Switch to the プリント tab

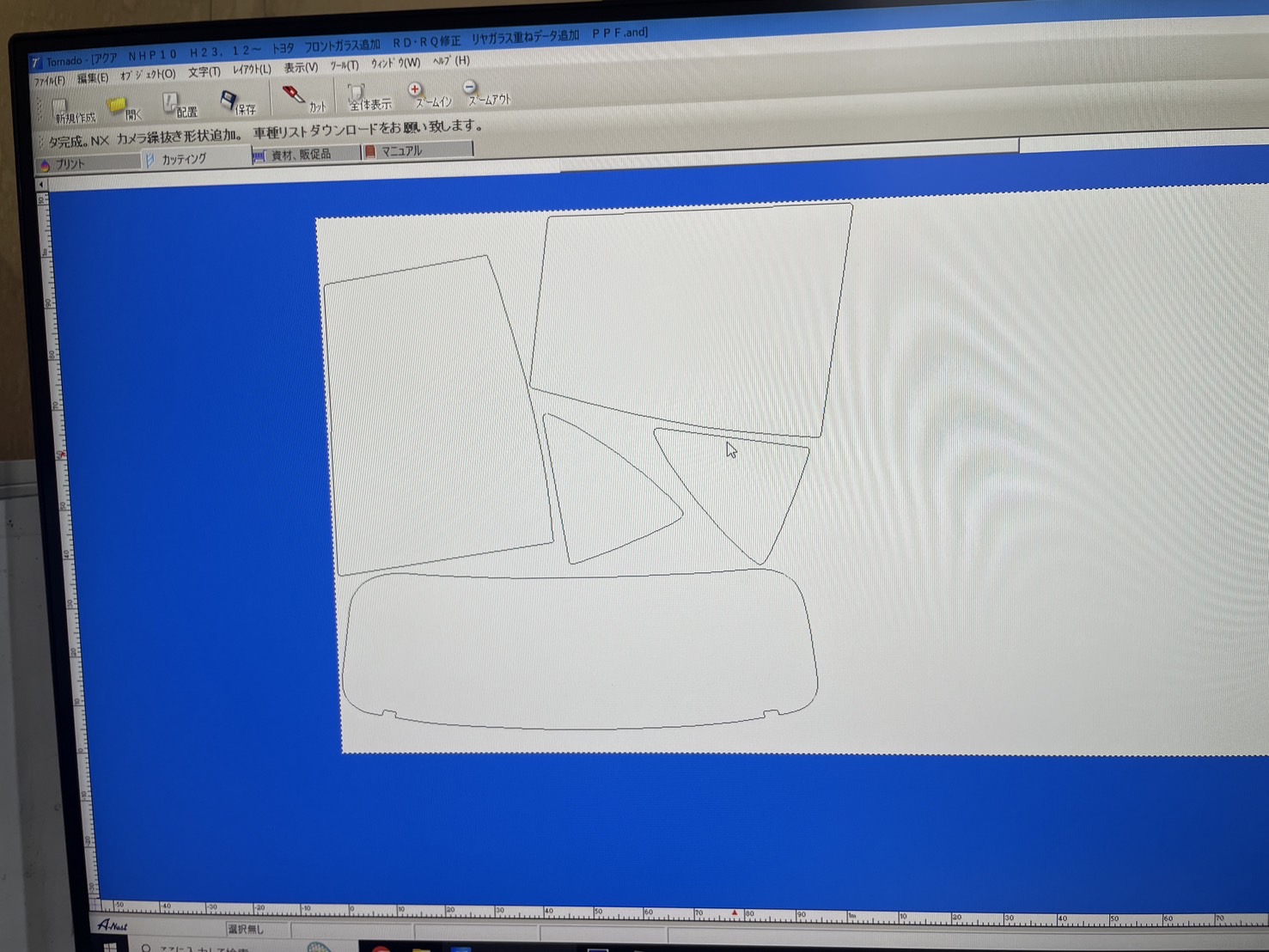coord(88,163)
